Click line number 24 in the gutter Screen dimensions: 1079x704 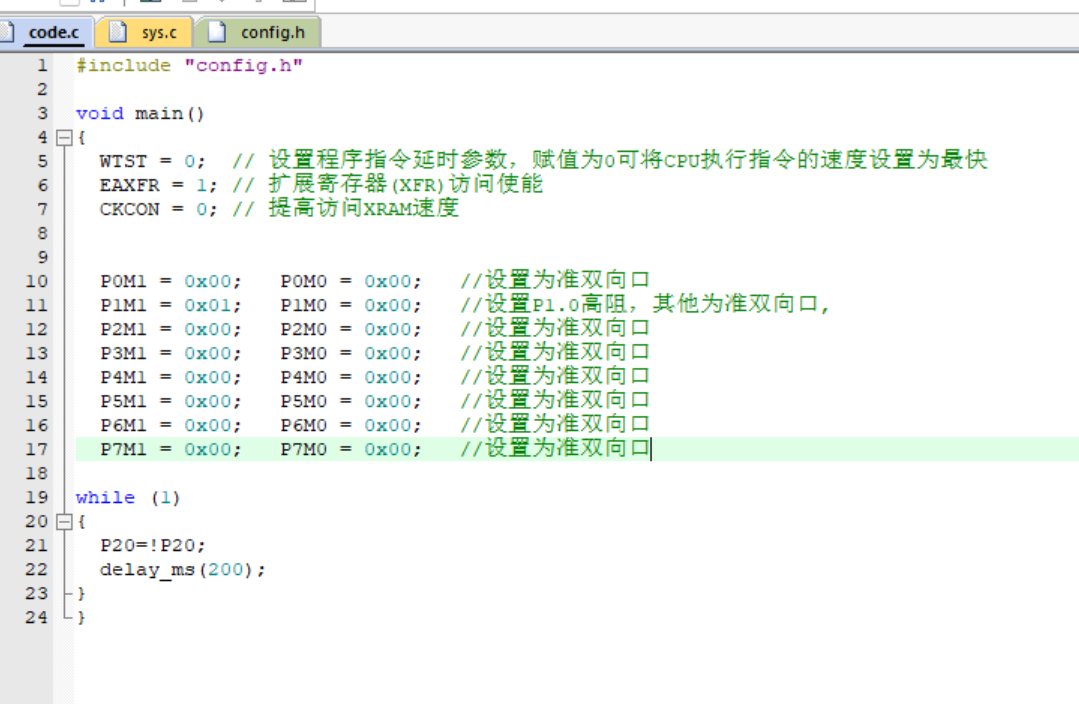click(36, 617)
